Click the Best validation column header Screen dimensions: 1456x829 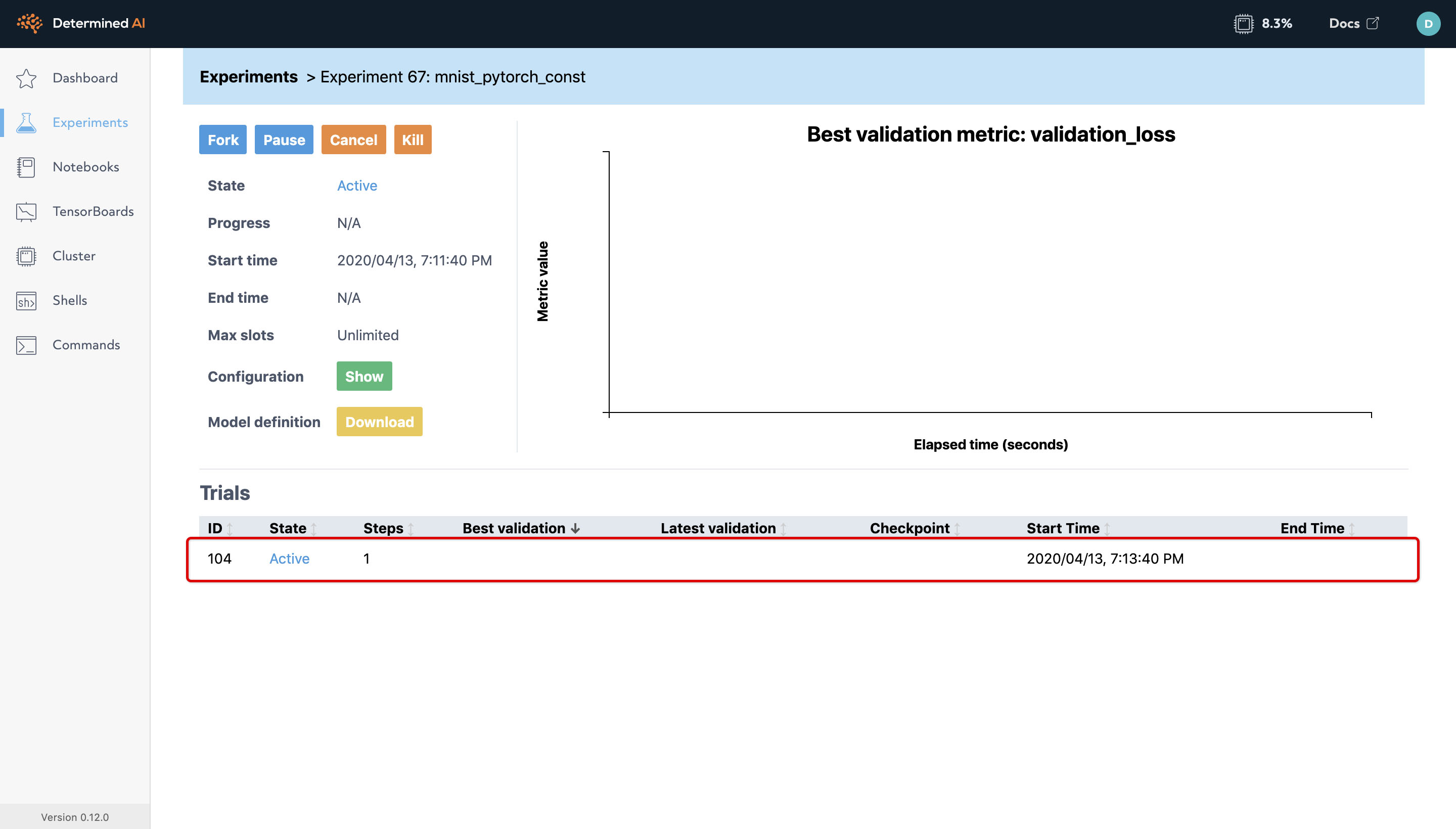coord(514,528)
